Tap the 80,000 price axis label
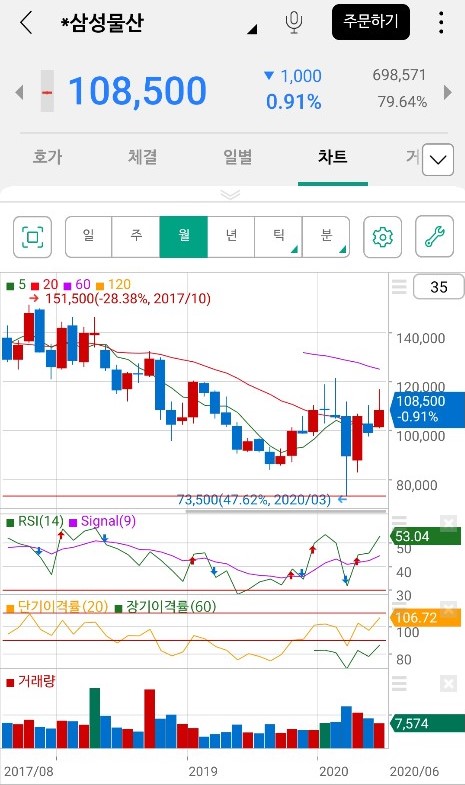 [x=417, y=485]
